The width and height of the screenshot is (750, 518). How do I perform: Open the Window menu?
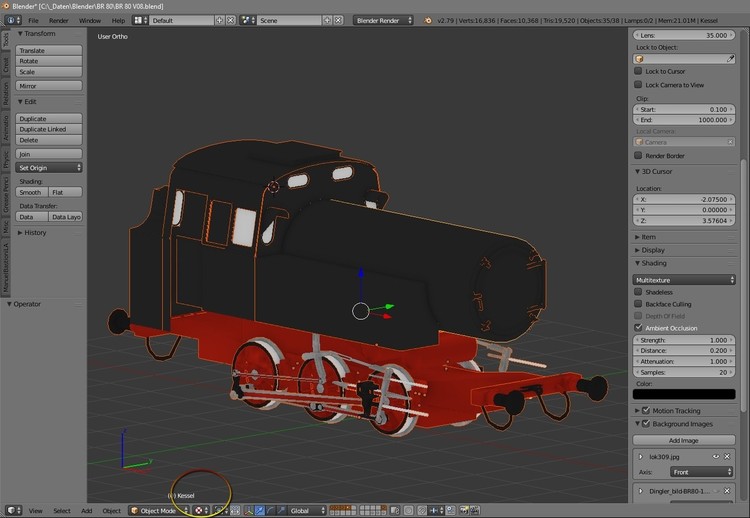point(90,21)
